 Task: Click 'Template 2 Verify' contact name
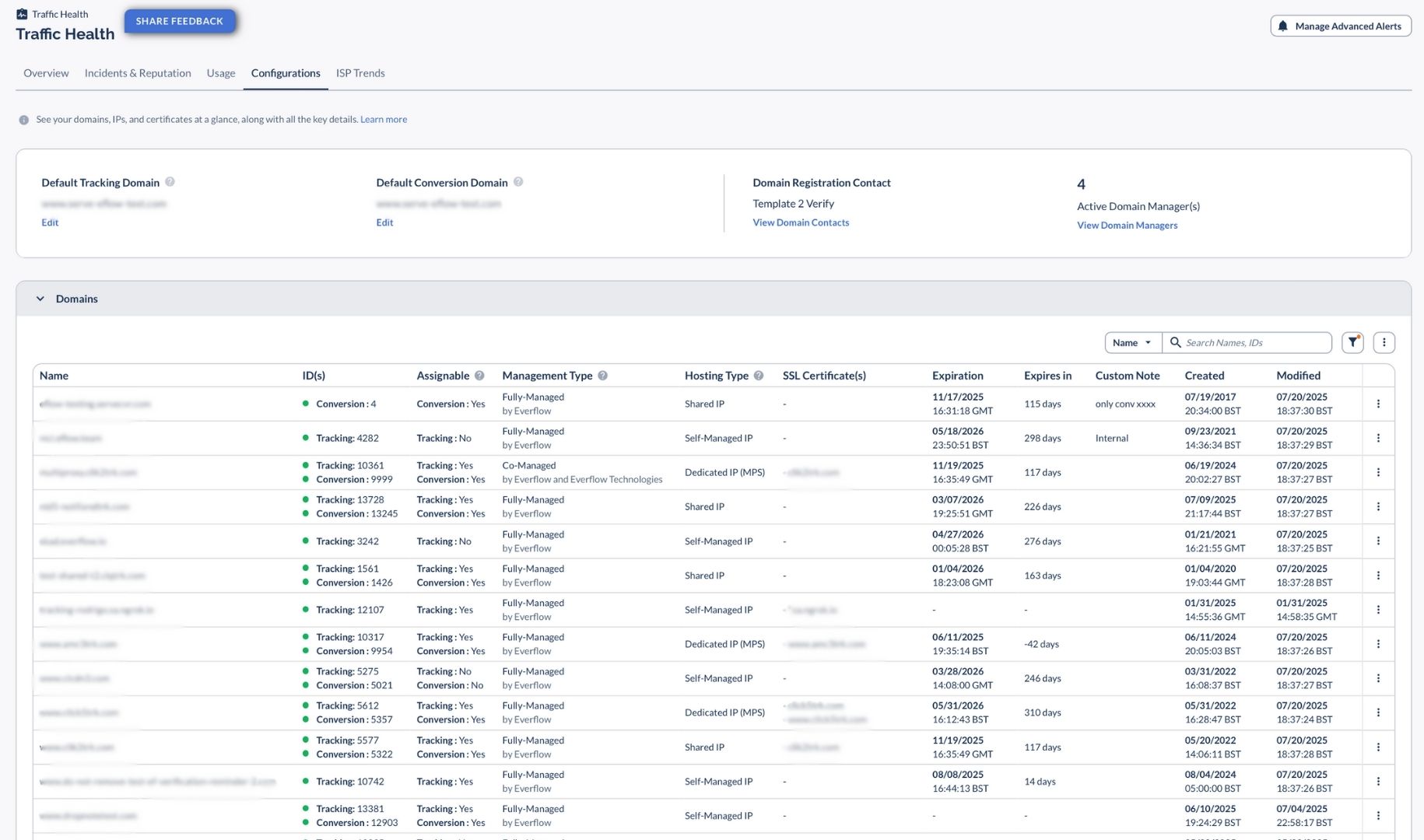(x=793, y=204)
